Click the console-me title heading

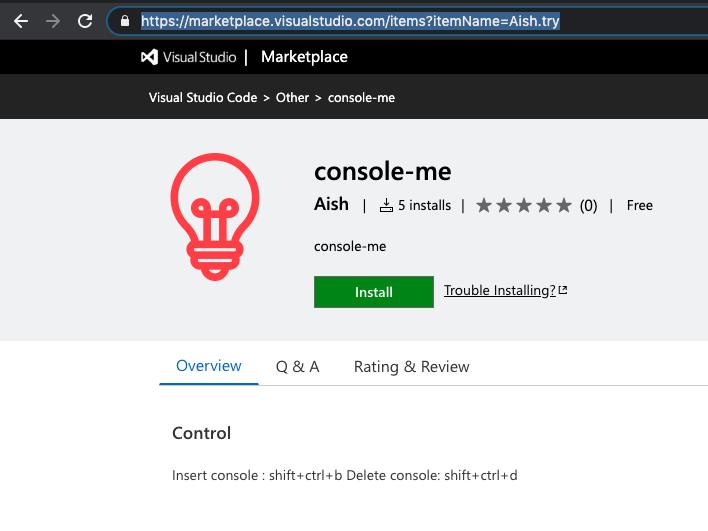click(x=382, y=172)
